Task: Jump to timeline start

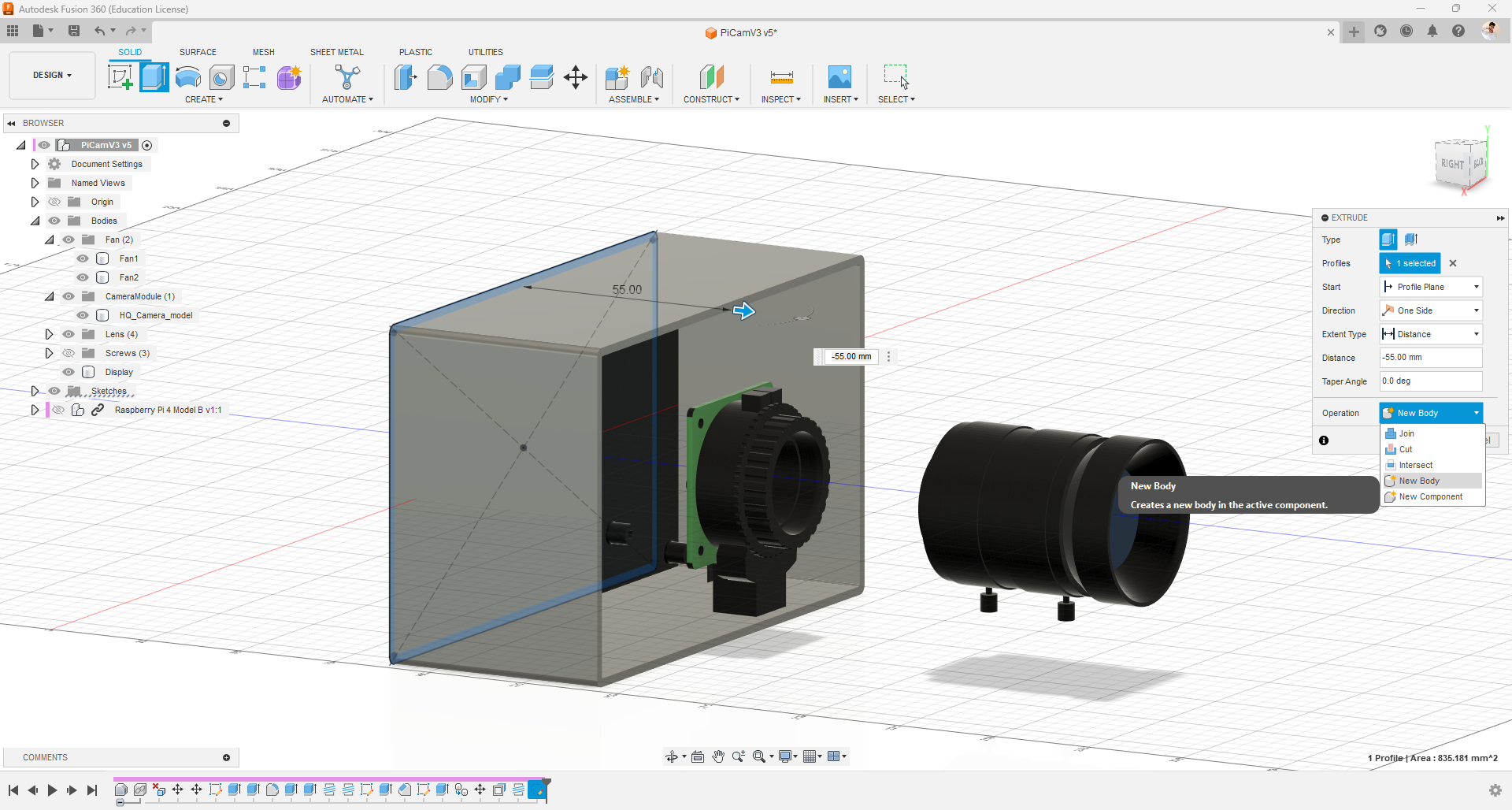Action: [13, 790]
